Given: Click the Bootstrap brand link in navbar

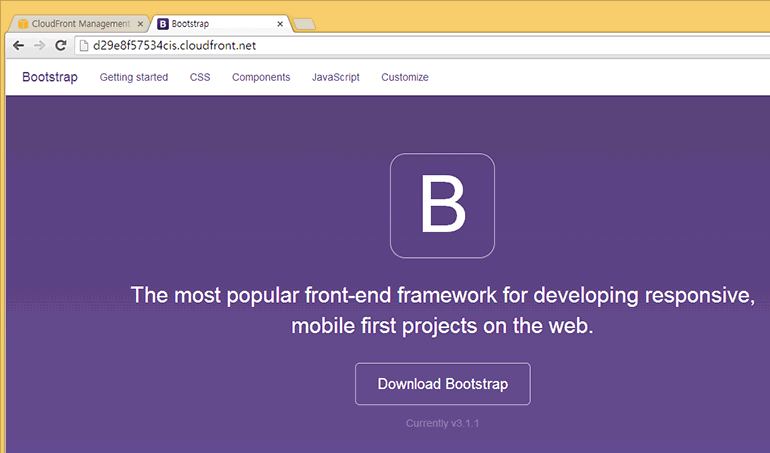Looking at the screenshot, I should point(50,77).
